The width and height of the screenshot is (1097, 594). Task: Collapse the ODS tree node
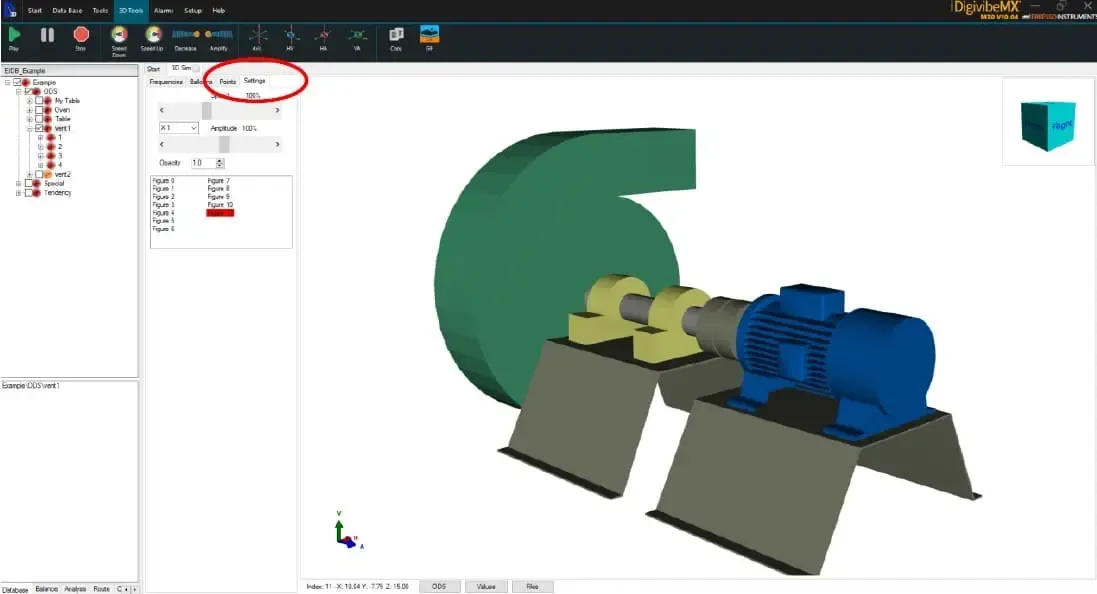(19, 92)
